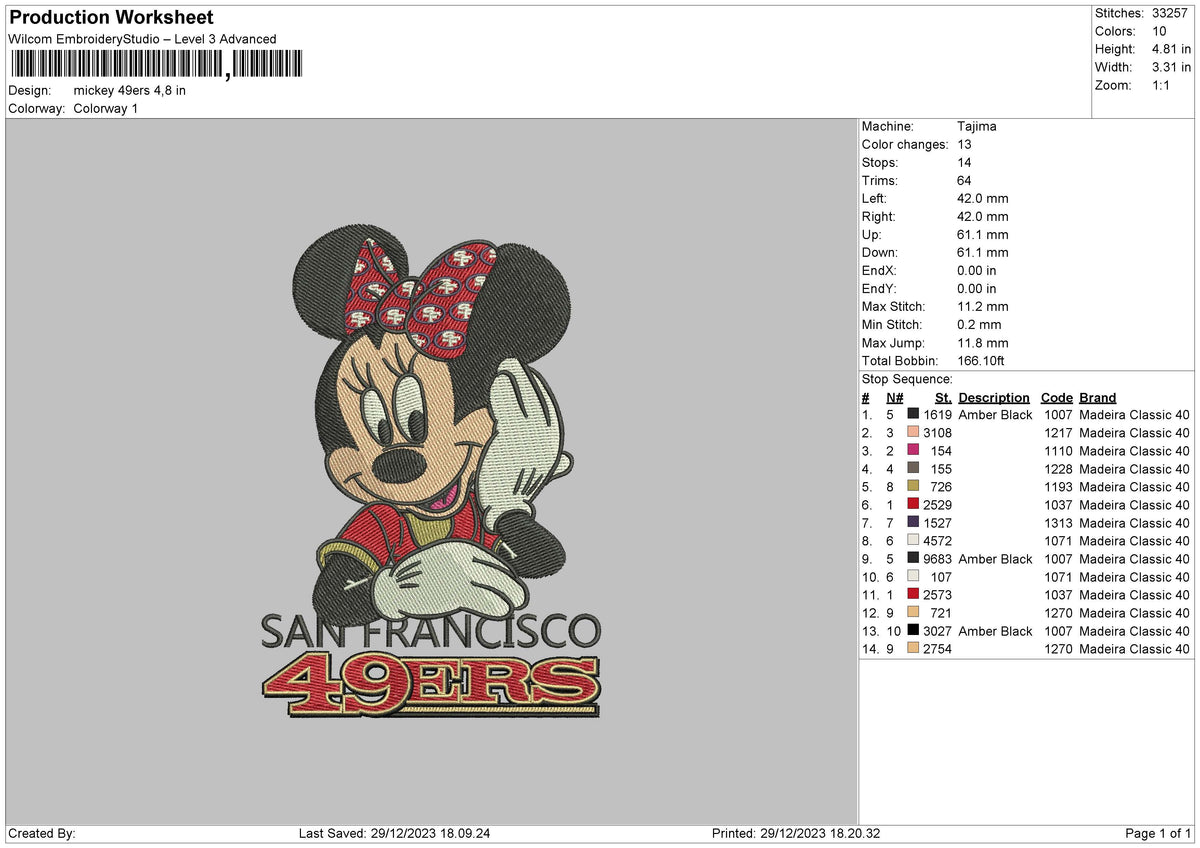Select the black swatch beside 9683 stitches
Viewport: 1200px width, 848px height.
tap(913, 558)
